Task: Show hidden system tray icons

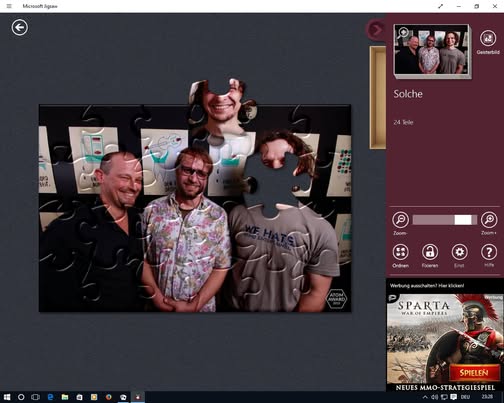Action: (x=425, y=397)
